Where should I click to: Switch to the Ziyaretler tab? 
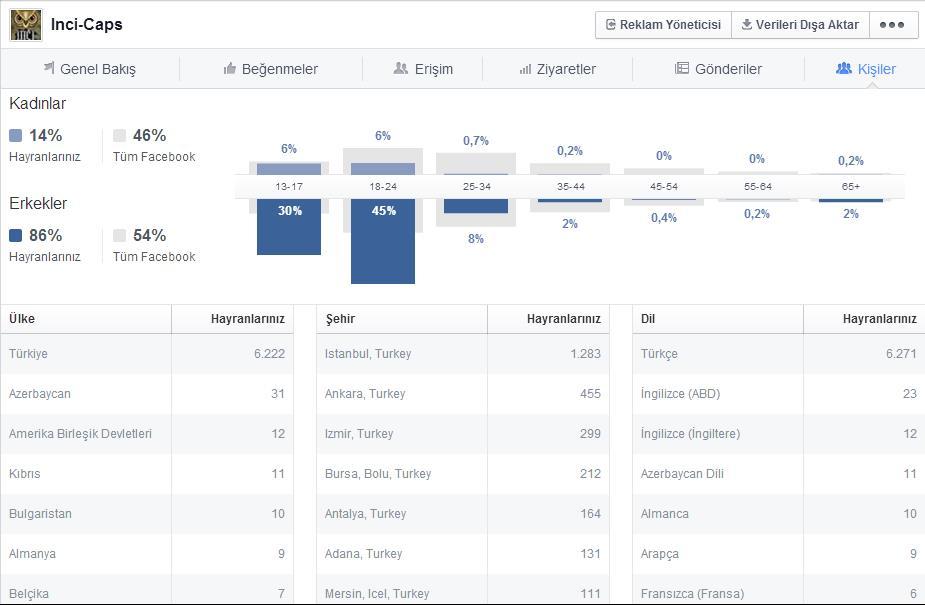coord(557,69)
